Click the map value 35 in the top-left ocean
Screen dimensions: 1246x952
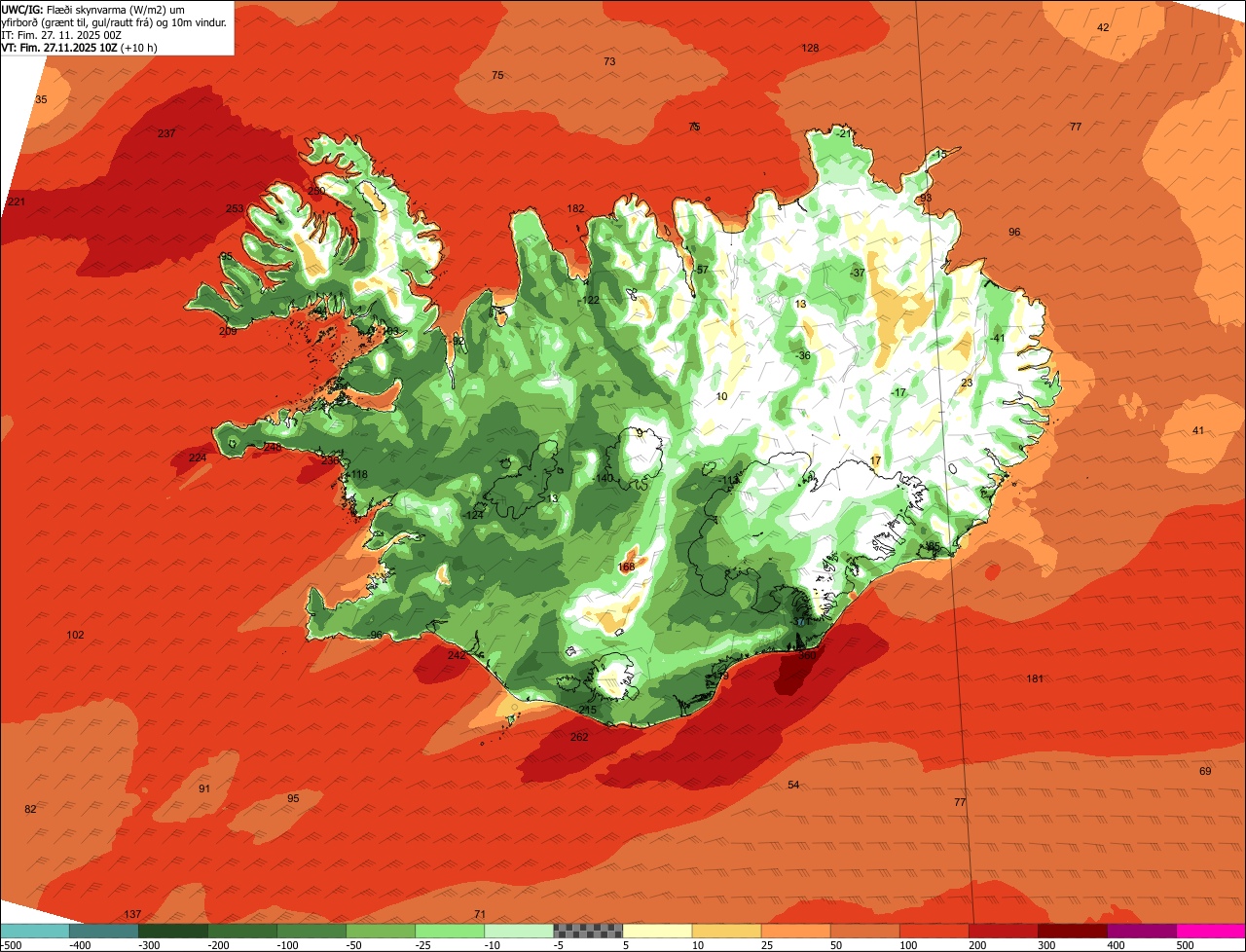[41, 99]
